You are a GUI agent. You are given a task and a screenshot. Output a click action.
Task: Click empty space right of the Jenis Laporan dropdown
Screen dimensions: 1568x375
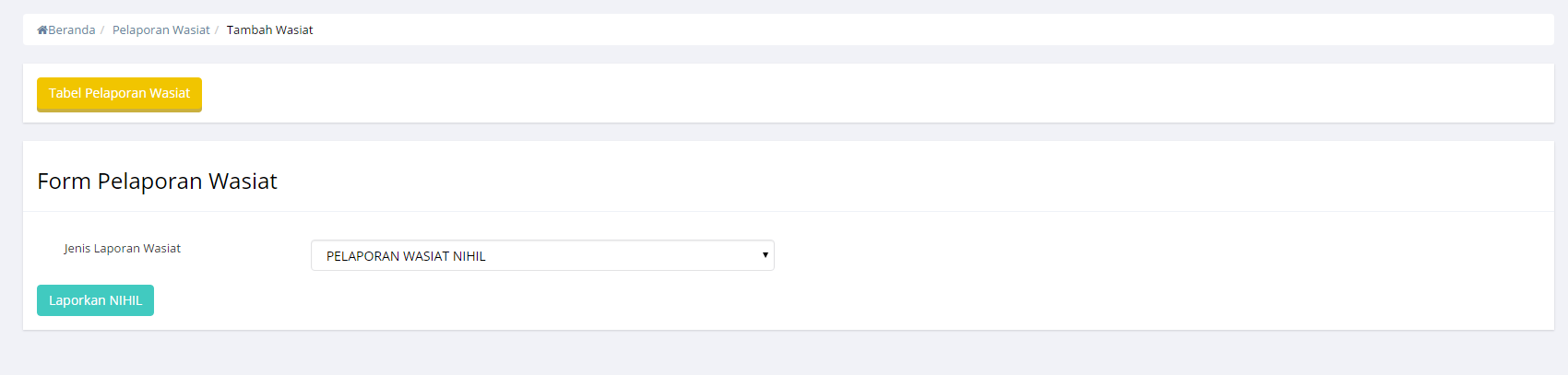(x=1107, y=255)
